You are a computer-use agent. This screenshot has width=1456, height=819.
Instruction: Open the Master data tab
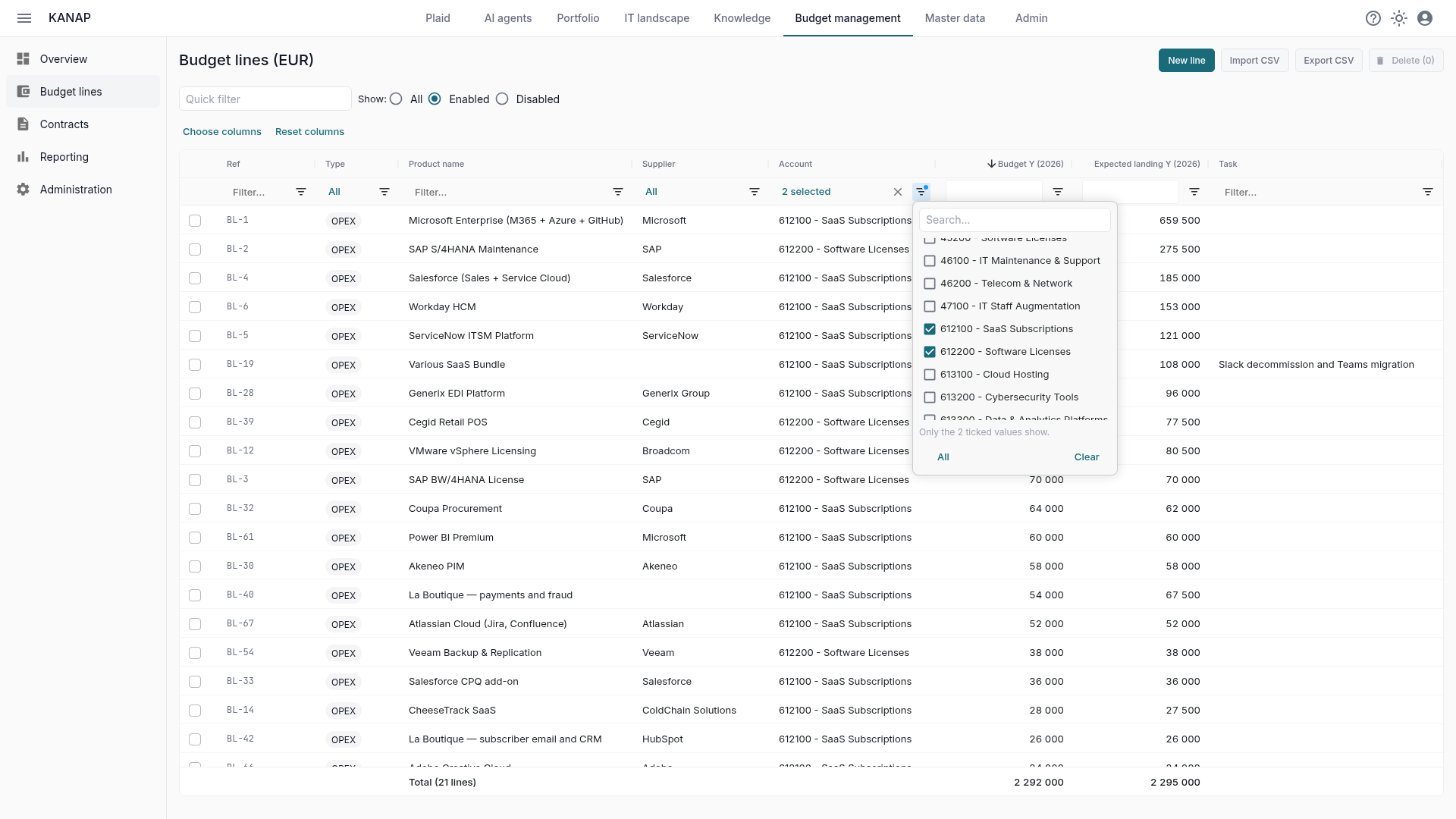click(955, 18)
